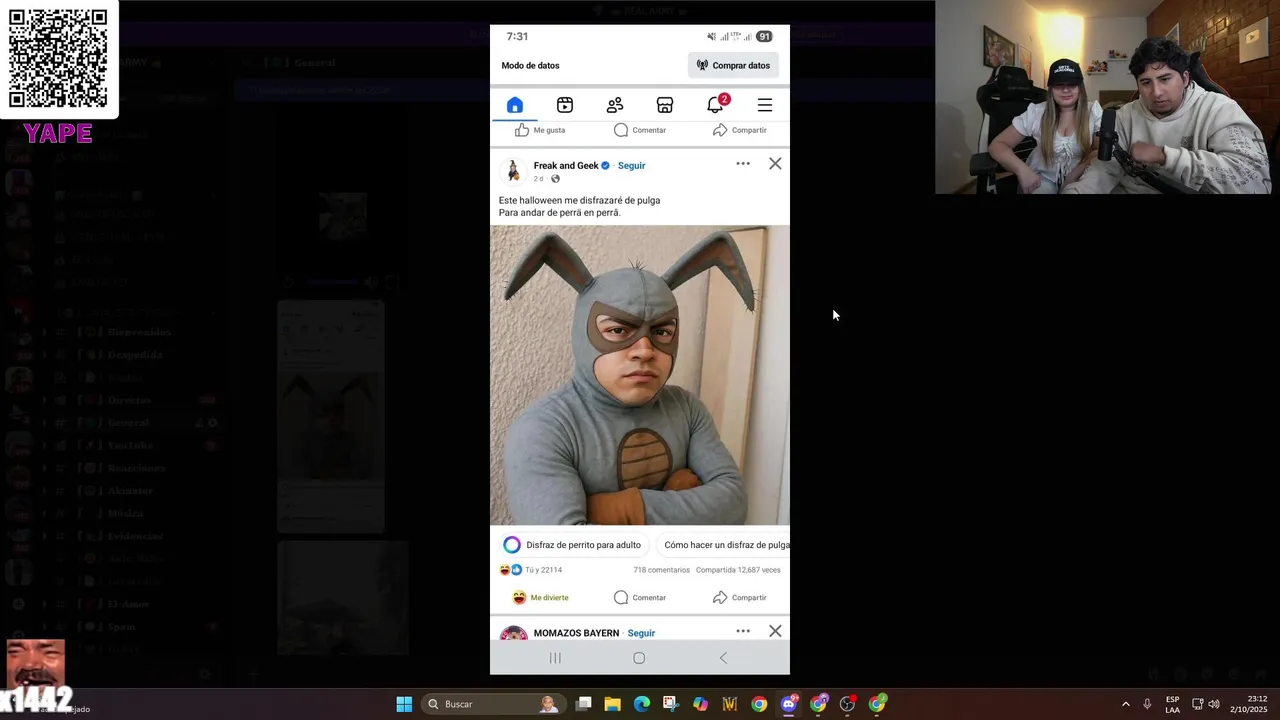1280x720 pixels.
Task: Open Freak and Geek post options (three dots)
Action: (x=743, y=163)
